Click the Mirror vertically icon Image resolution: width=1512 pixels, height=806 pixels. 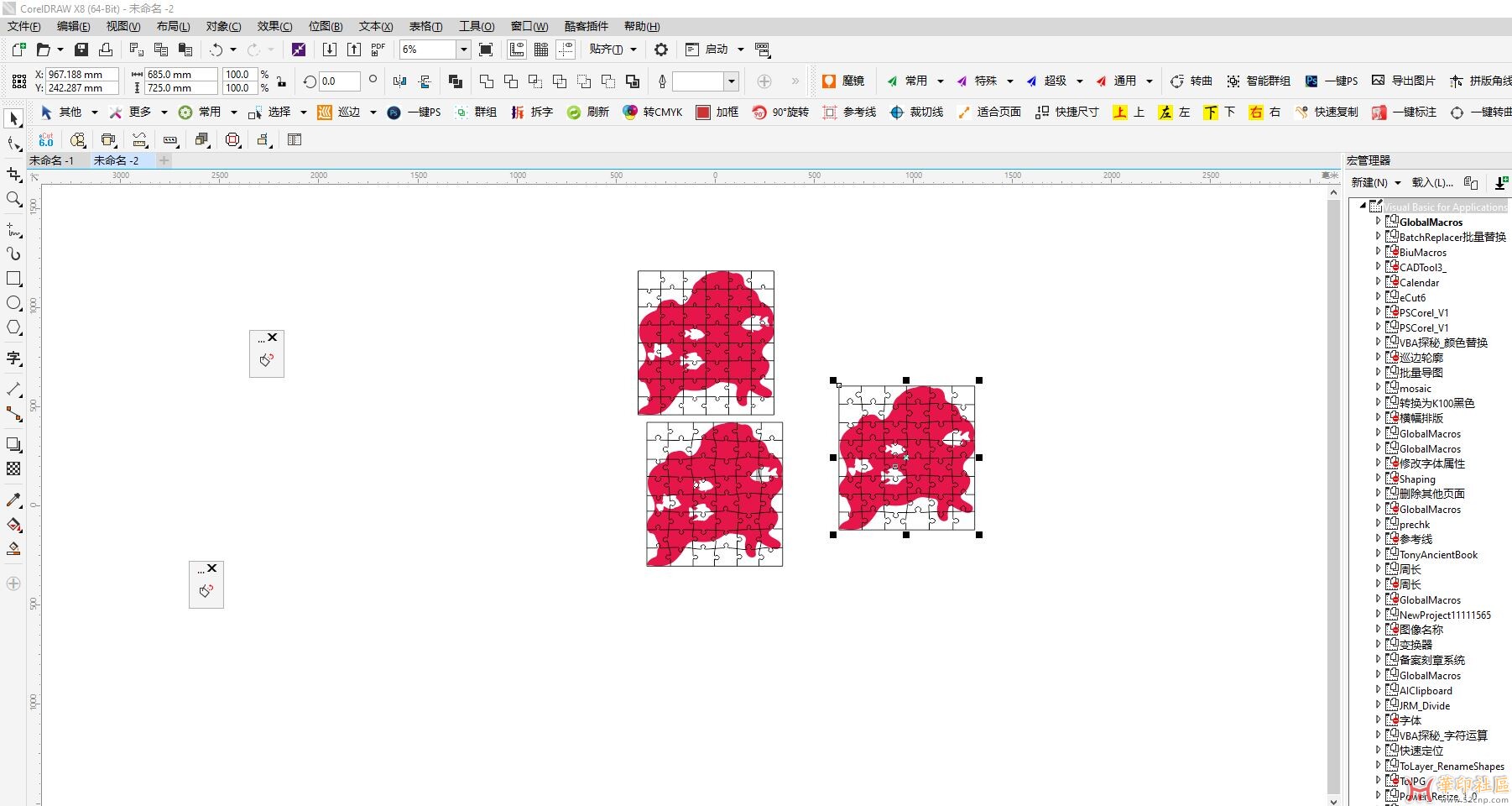point(425,81)
